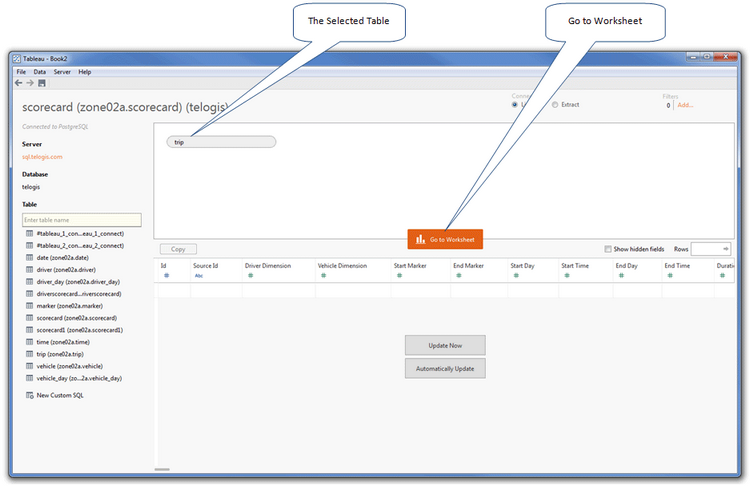Click the sql.telogis.com server link

tap(42, 156)
